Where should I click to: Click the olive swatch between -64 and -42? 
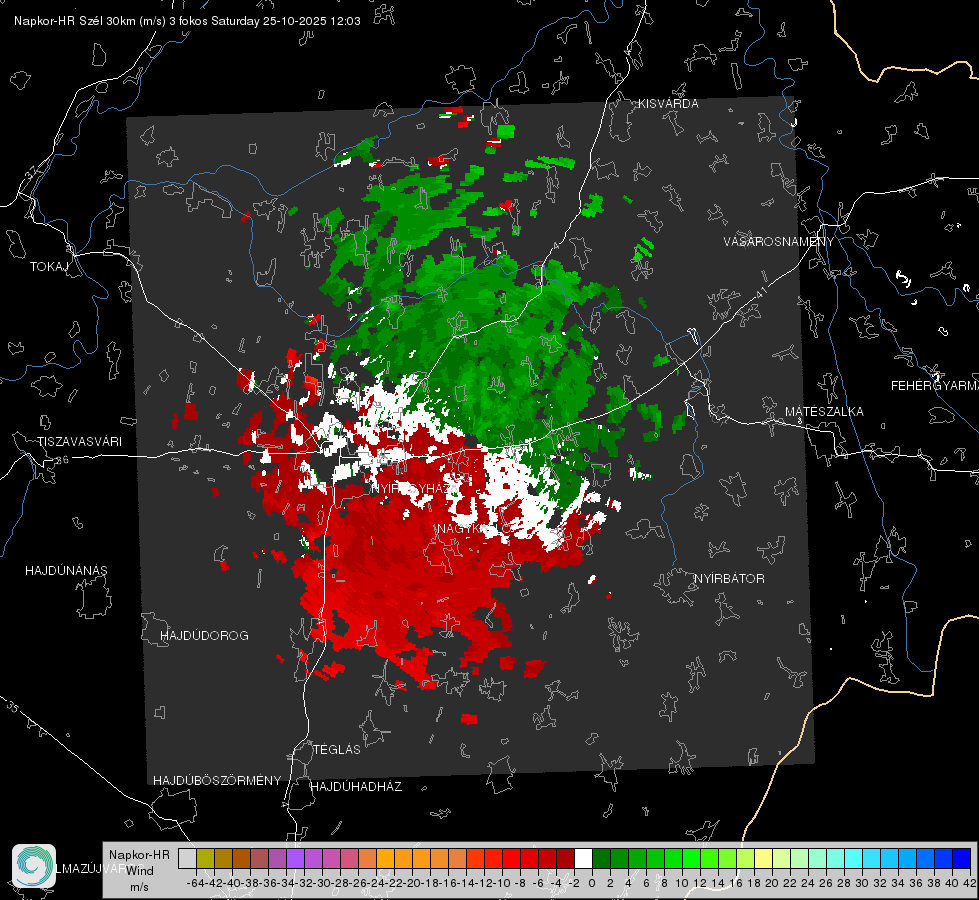pyautogui.click(x=205, y=859)
